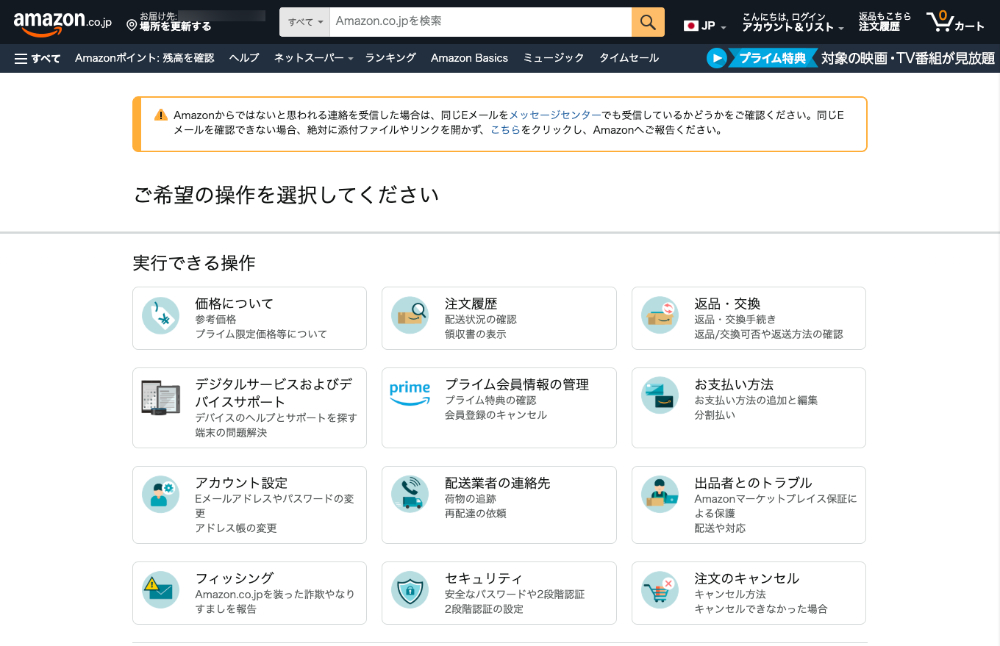Click プライム特典 banner label

pos(772,59)
